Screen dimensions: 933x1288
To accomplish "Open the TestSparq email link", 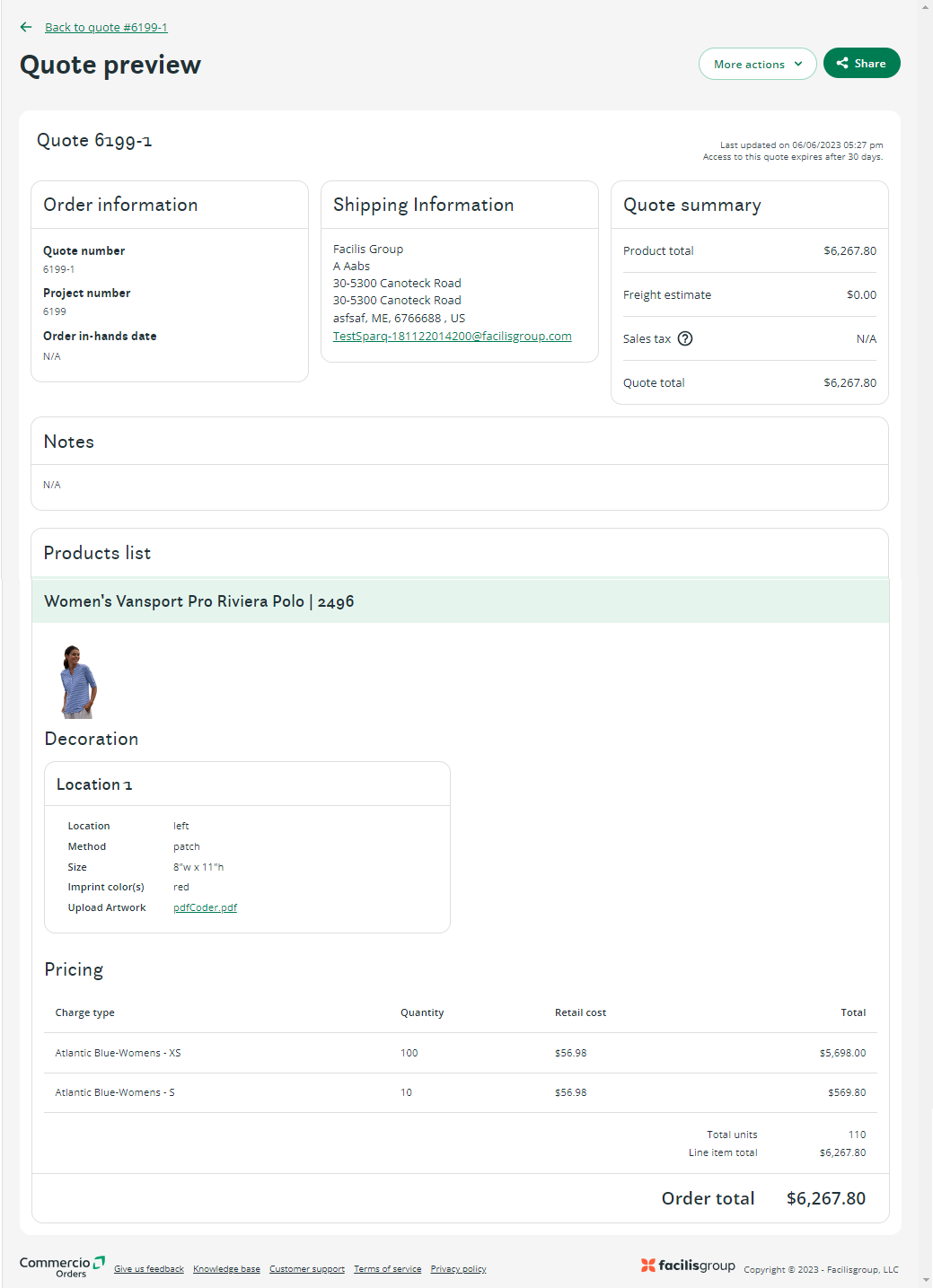I will [453, 336].
